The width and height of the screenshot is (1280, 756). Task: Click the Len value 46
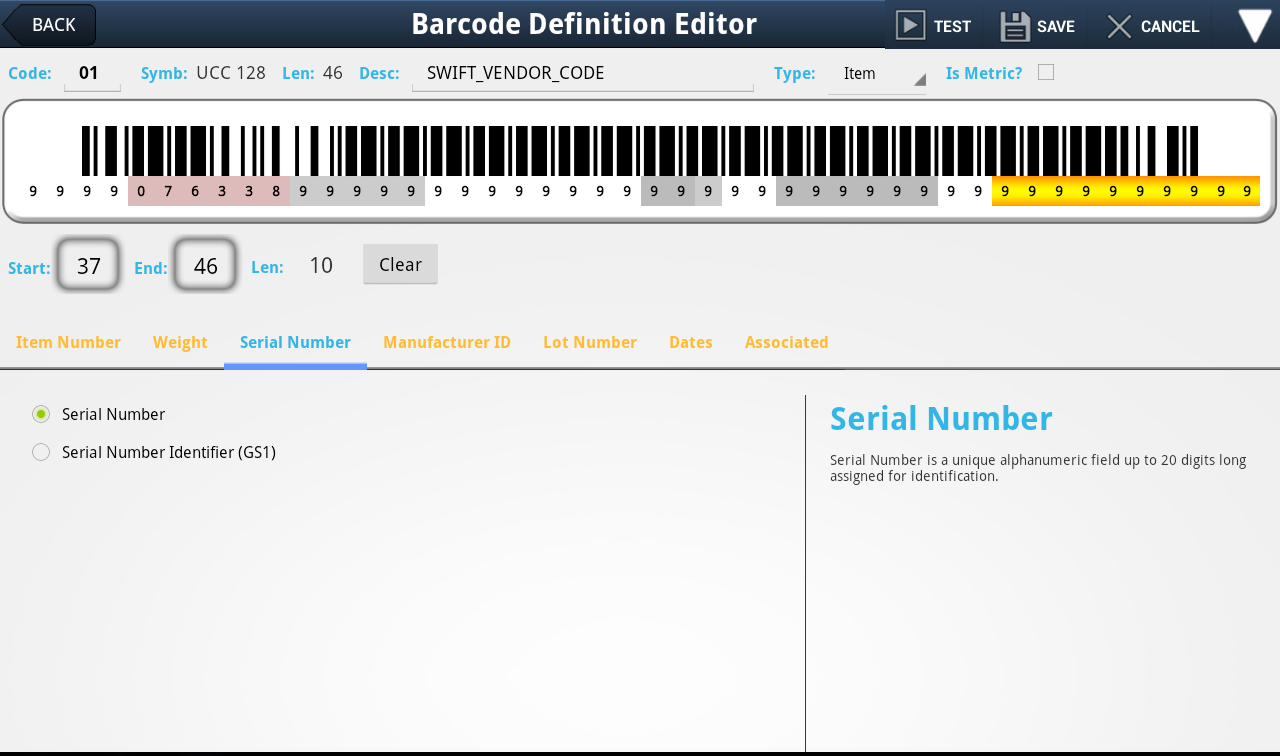(x=333, y=73)
